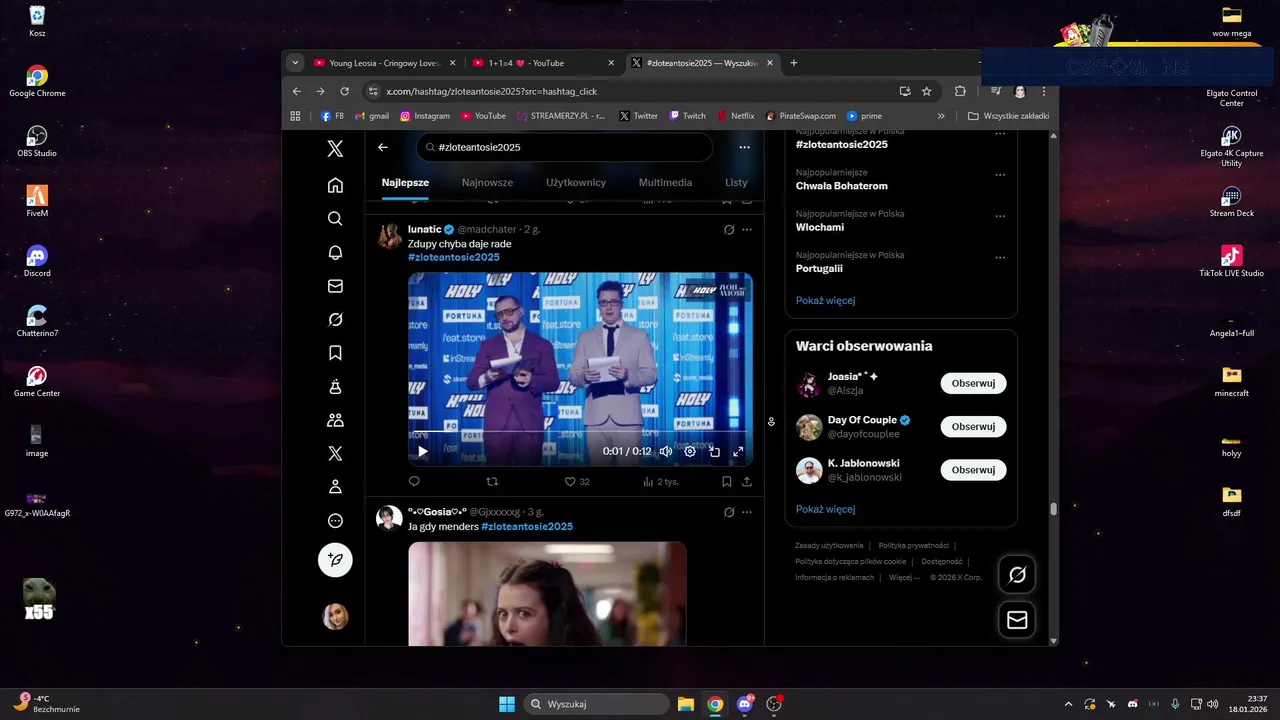Screen dimensions: 1280x720
Task: Repost lunatic's post
Action: (x=492, y=481)
